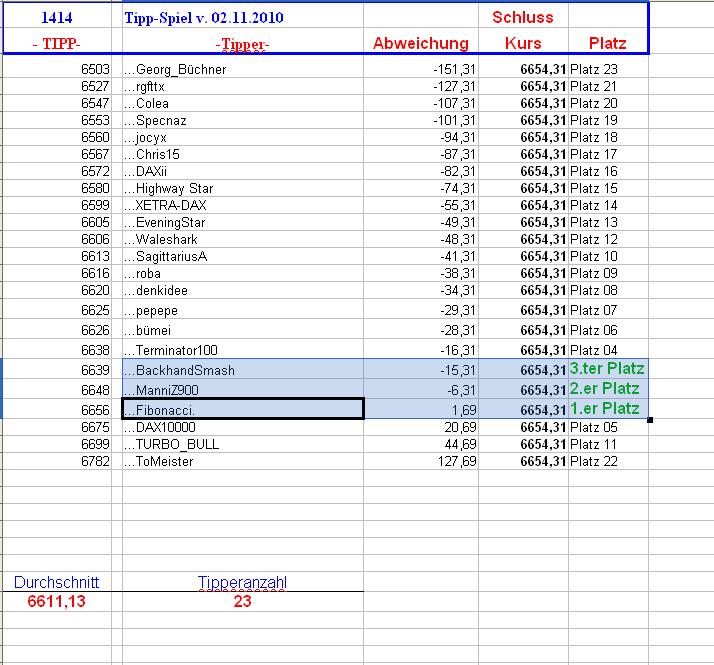
Task: Click the 6654,31 cell in the Fibonacci row
Action: pos(523,409)
